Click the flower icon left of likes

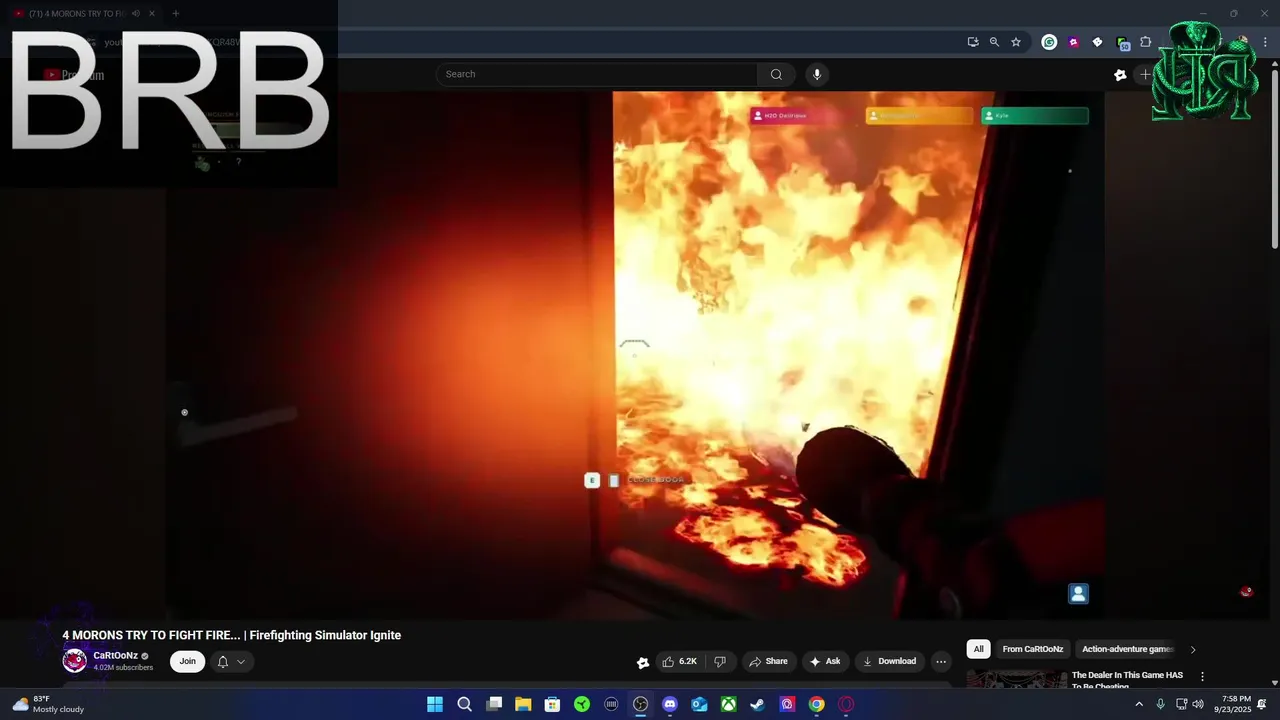[x=642, y=662]
